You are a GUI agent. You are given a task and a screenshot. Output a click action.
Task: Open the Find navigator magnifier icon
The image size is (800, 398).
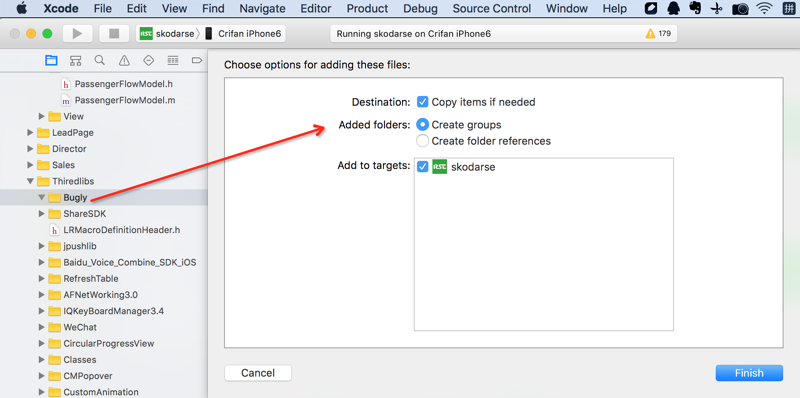click(x=100, y=61)
